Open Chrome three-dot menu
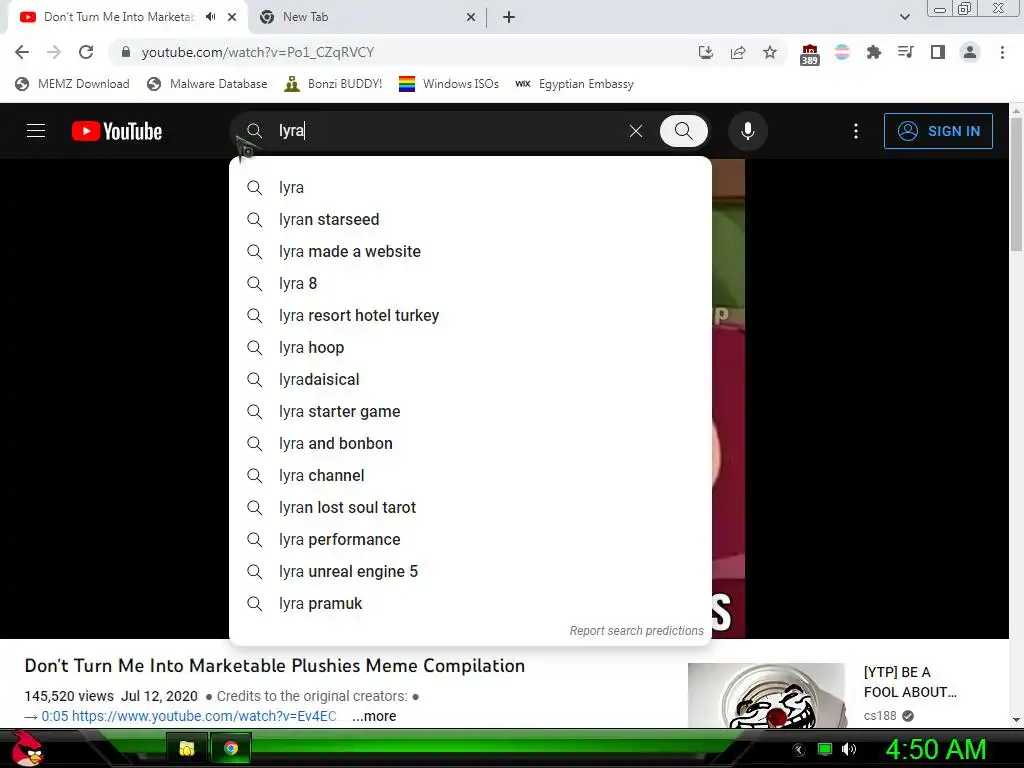 [x=1002, y=52]
